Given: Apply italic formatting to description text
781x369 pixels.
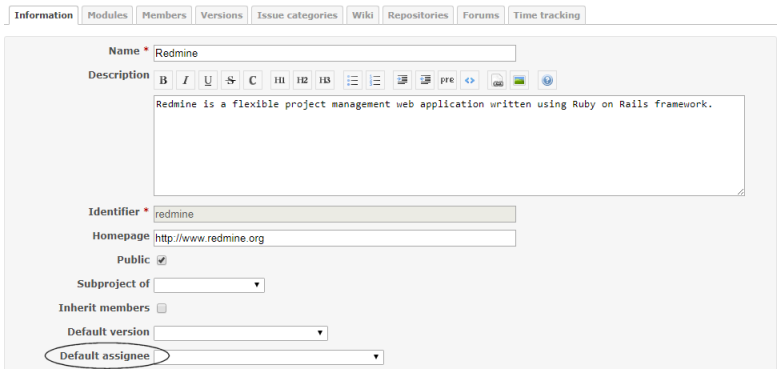Looking at the screenshot, I should pos(186,80).
